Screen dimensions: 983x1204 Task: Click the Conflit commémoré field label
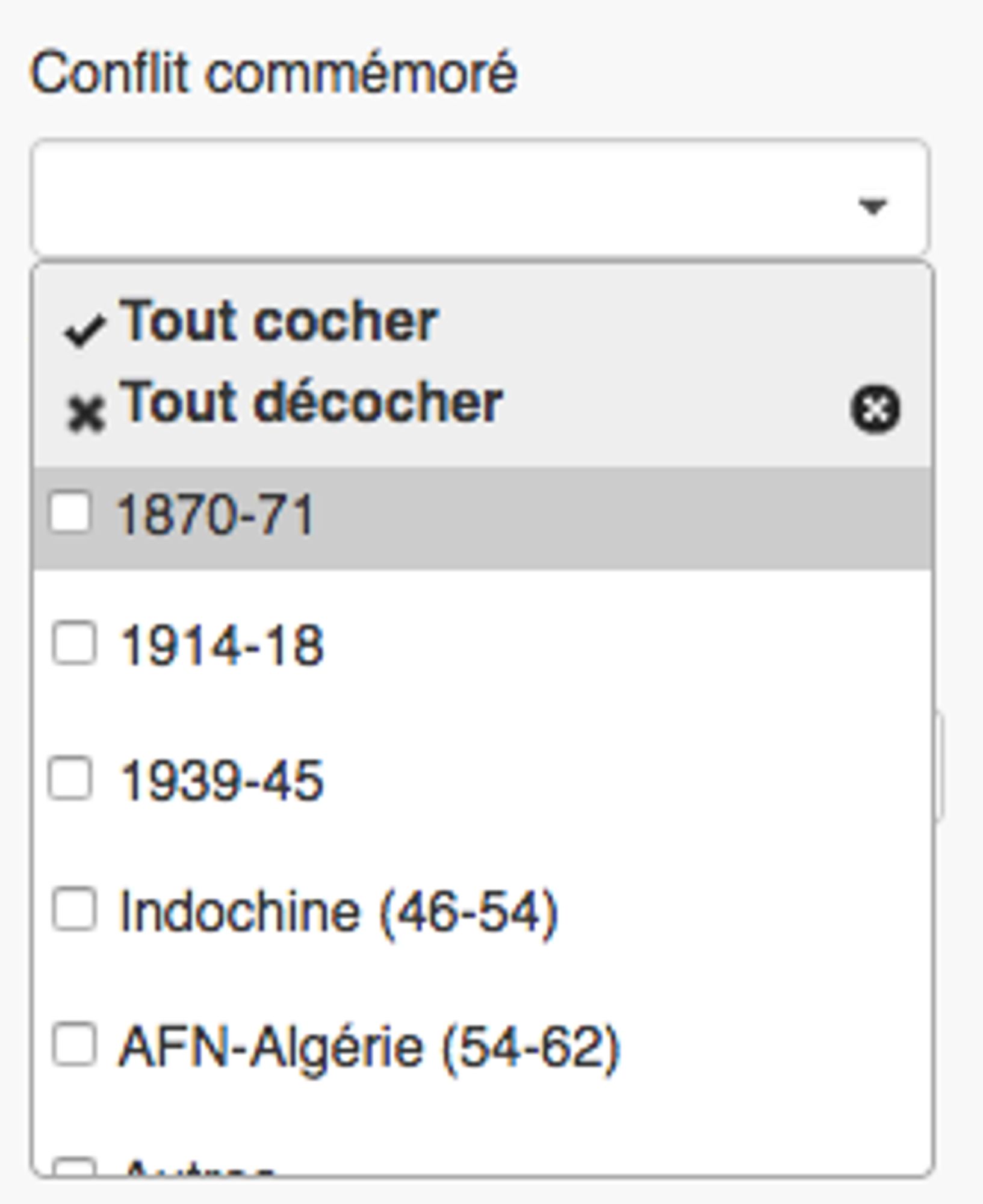click(274, 74)
